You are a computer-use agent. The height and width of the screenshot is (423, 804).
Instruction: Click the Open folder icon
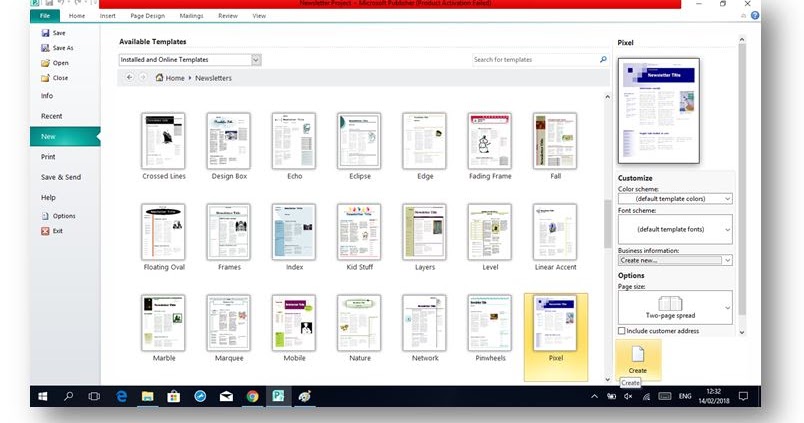pos(45,63)
